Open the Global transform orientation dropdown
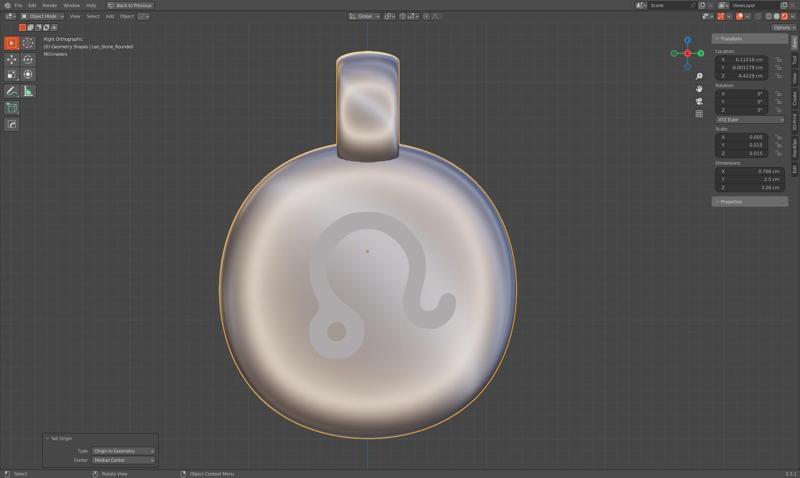 [x=364, y=16]
